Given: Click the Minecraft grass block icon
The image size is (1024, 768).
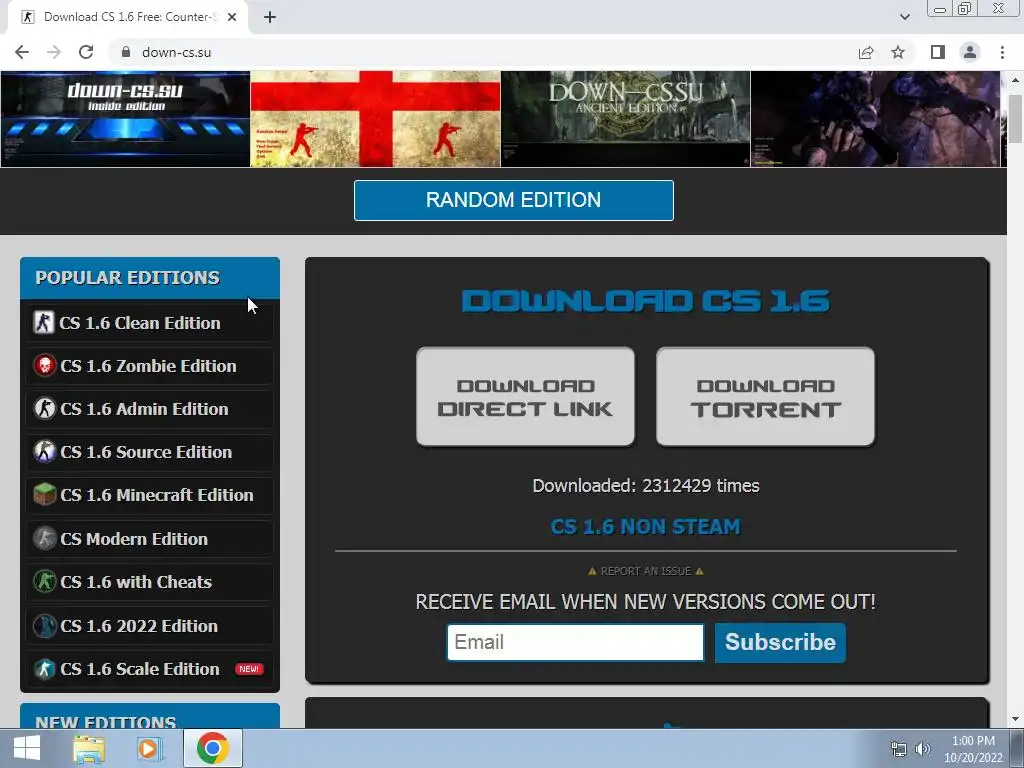Looking at the screenshot, I should 44,495.
